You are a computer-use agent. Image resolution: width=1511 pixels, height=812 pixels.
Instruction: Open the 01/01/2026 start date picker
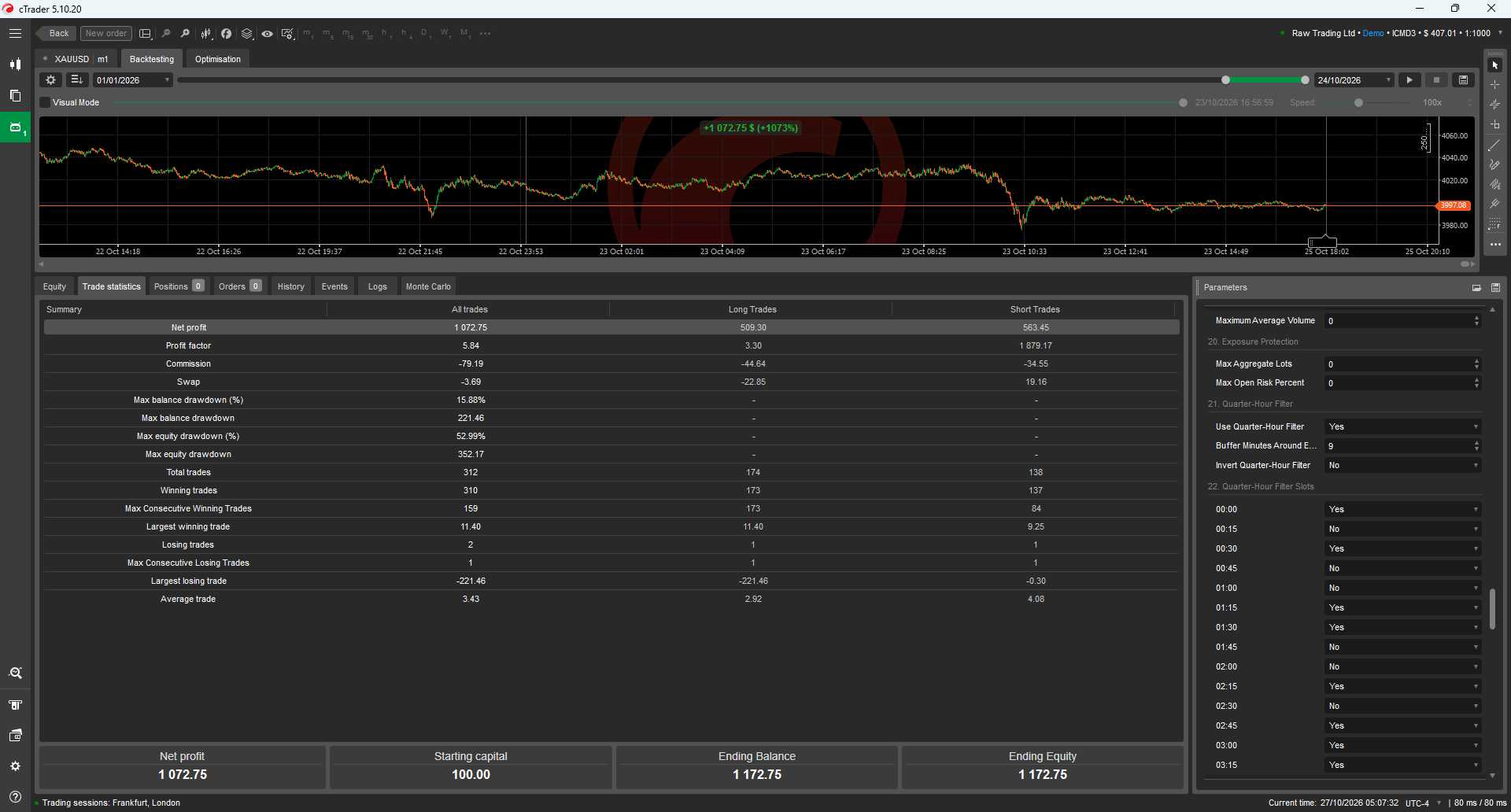pos(132,79)
